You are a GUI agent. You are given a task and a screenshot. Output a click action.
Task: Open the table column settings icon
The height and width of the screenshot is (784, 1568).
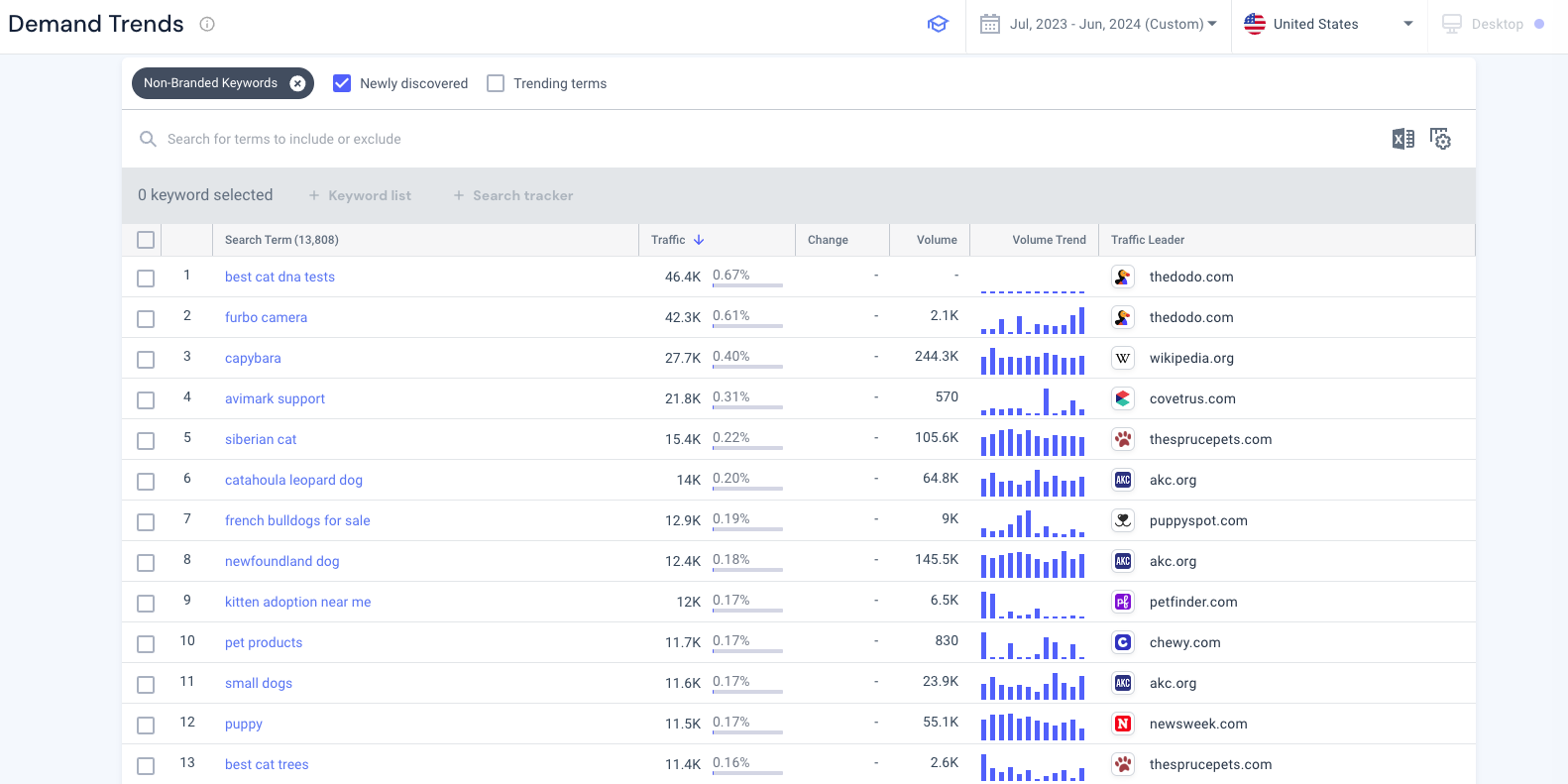(1441, 139)
